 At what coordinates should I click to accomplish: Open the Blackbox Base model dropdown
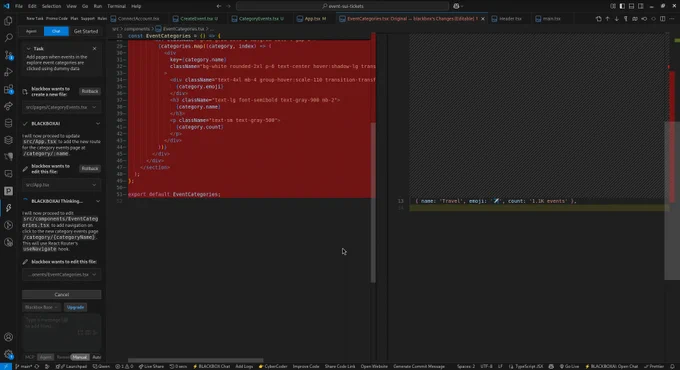pyautogui.click(x=41, y=307)
